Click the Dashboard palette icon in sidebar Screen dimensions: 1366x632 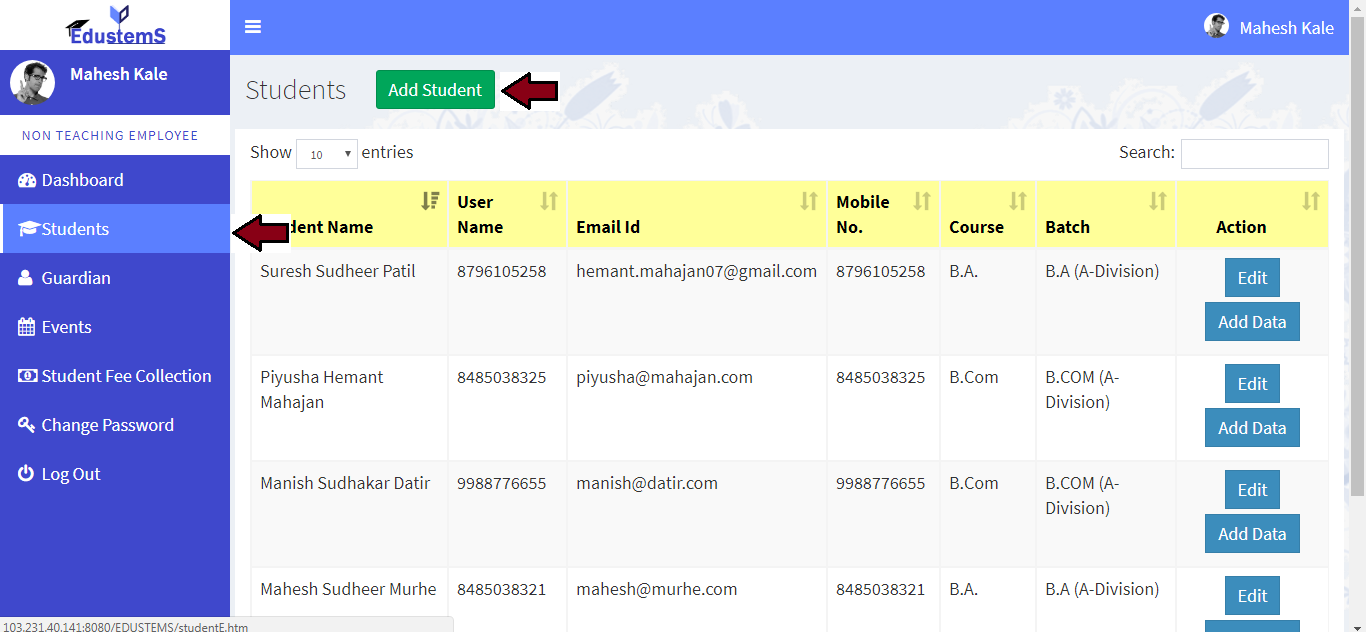click(x=27, y=180)
